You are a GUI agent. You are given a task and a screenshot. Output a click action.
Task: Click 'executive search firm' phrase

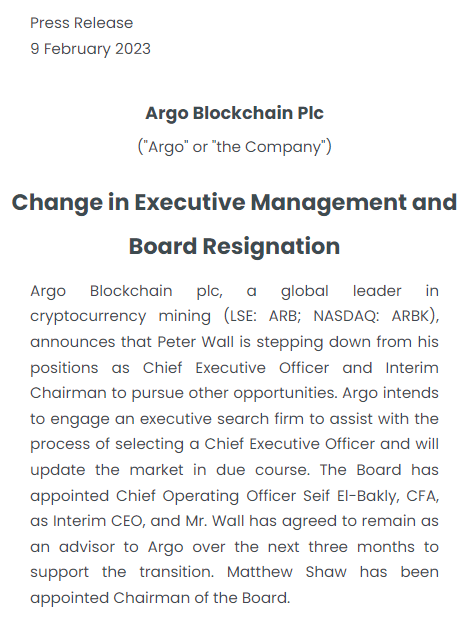[x=222, y=419]
